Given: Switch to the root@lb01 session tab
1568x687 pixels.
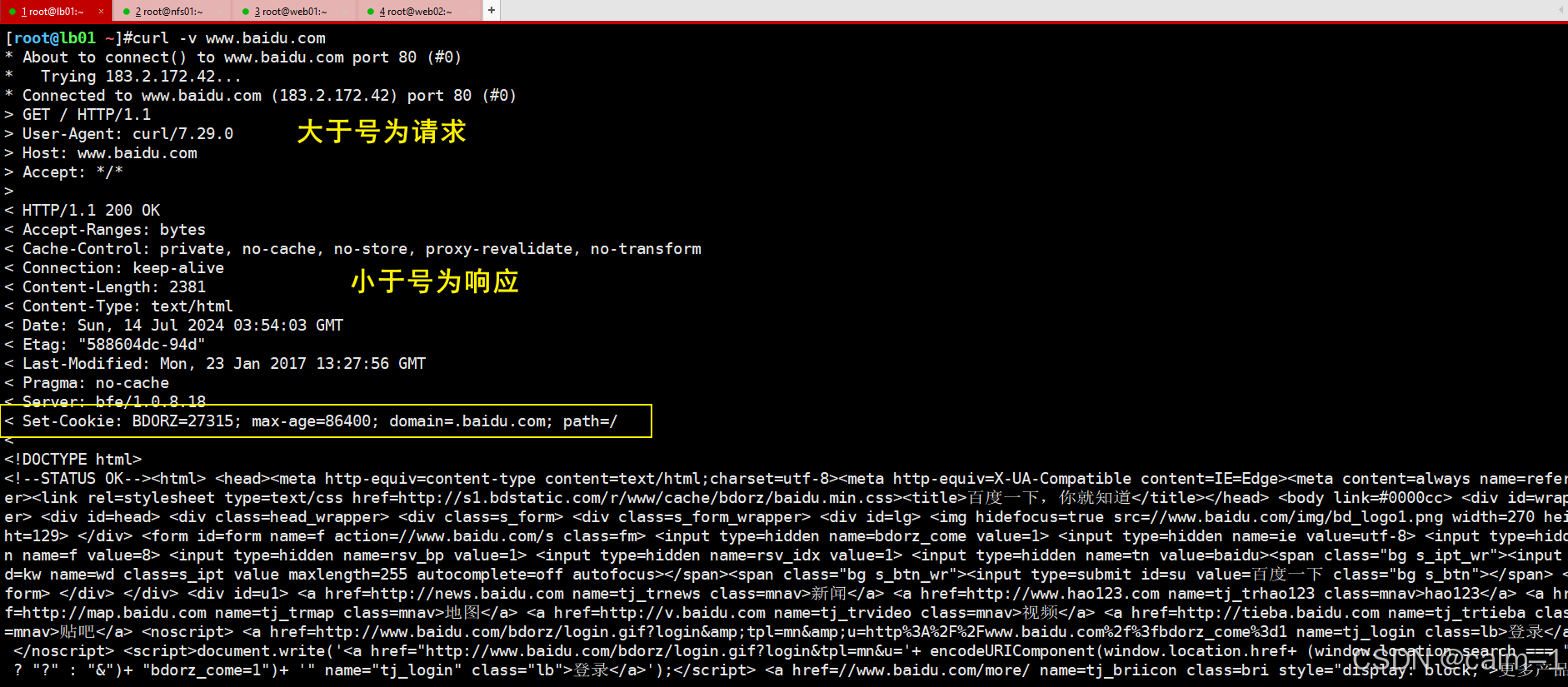Looking at the screenshot, I should tap(56, 11).
